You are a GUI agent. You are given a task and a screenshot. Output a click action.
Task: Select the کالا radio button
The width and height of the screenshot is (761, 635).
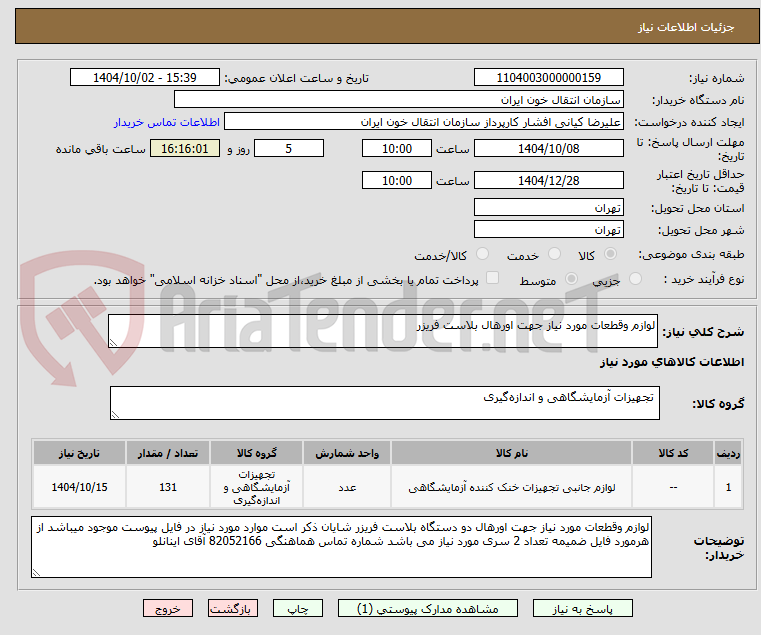tap(611, 254)
